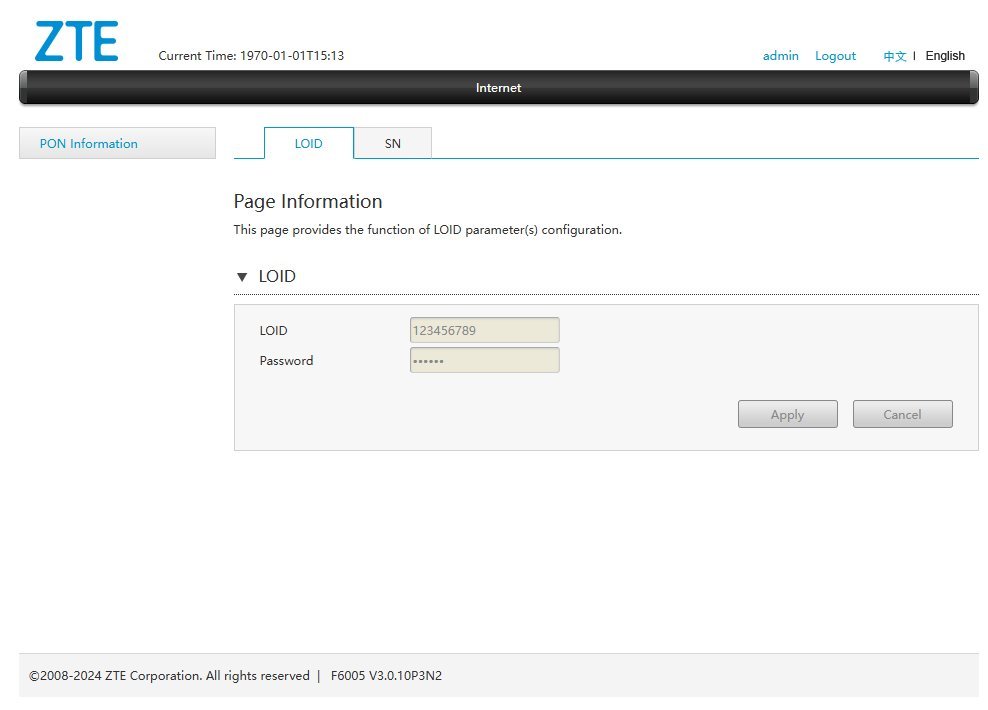The height and width of the screenshot is (710, 988).
Task: Click the ZTE logo
Action: pos(76,41)
